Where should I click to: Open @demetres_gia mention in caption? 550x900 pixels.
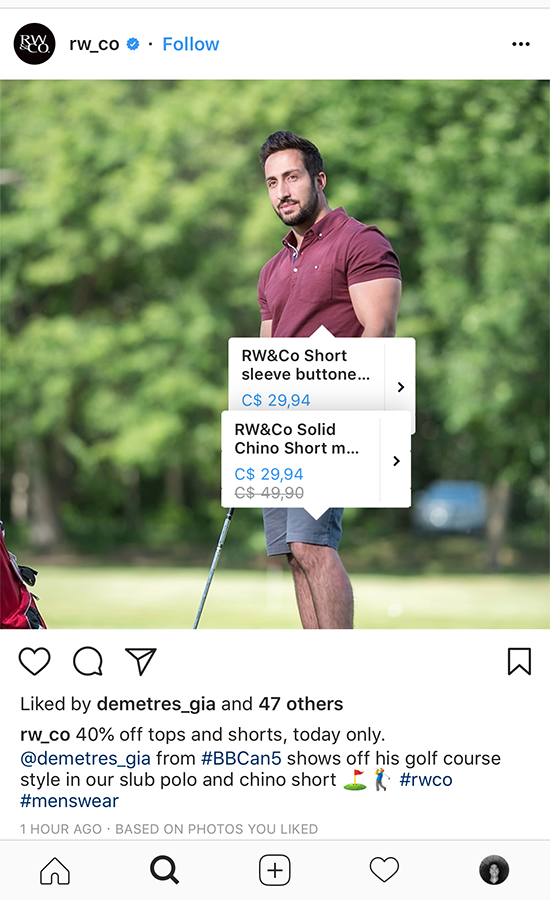pyautogui.click(x=86, y=758)
